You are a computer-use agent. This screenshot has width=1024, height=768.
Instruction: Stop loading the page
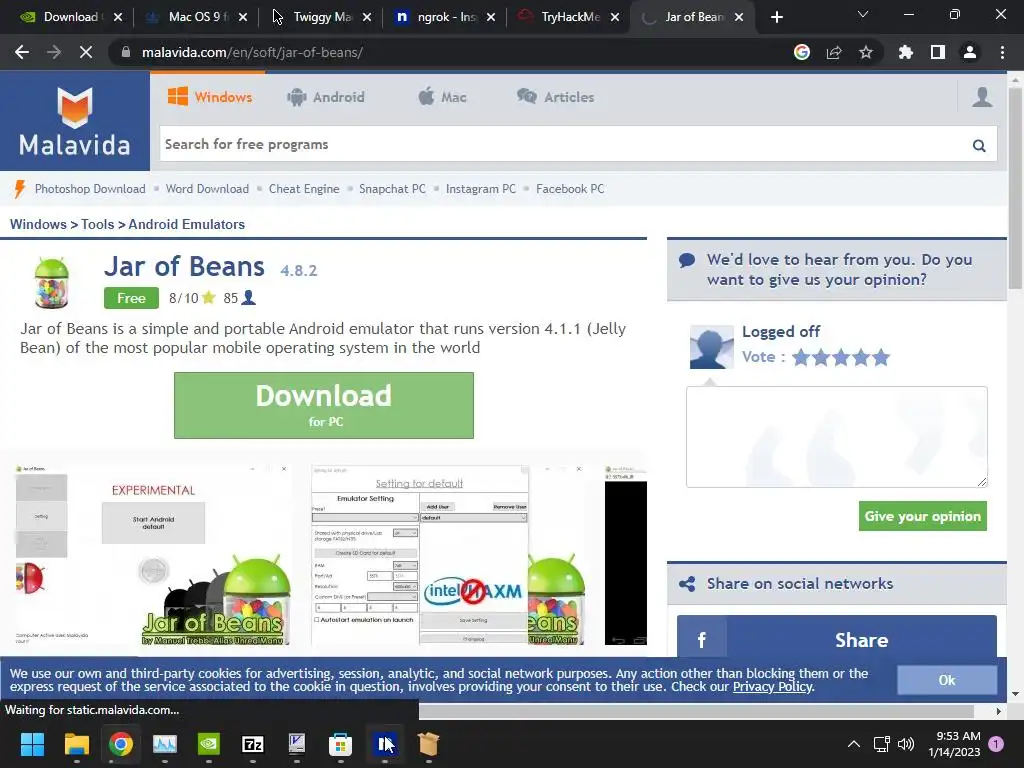tap(86, 52)
